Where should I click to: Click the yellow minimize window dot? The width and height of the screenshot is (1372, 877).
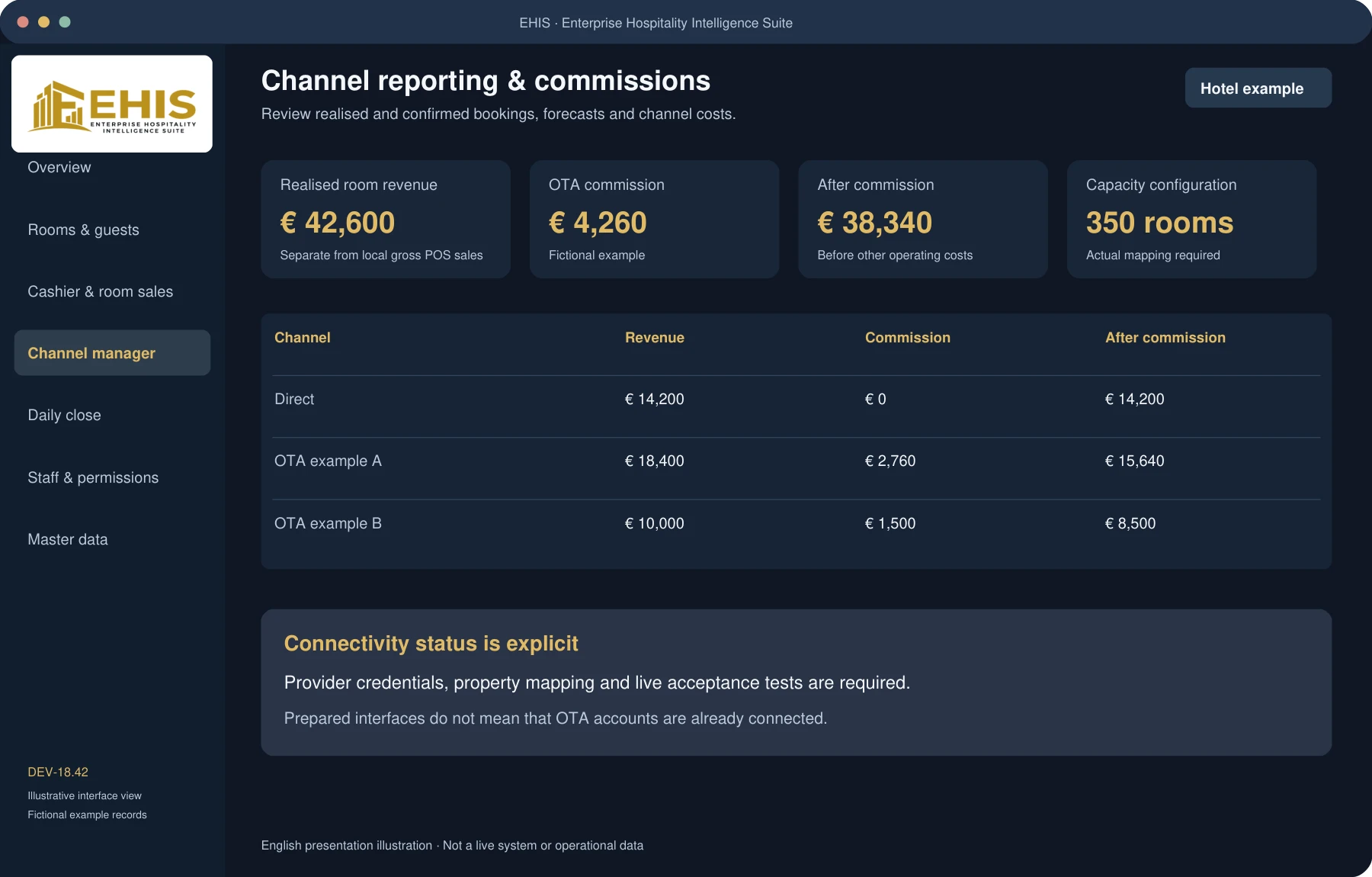43,22
